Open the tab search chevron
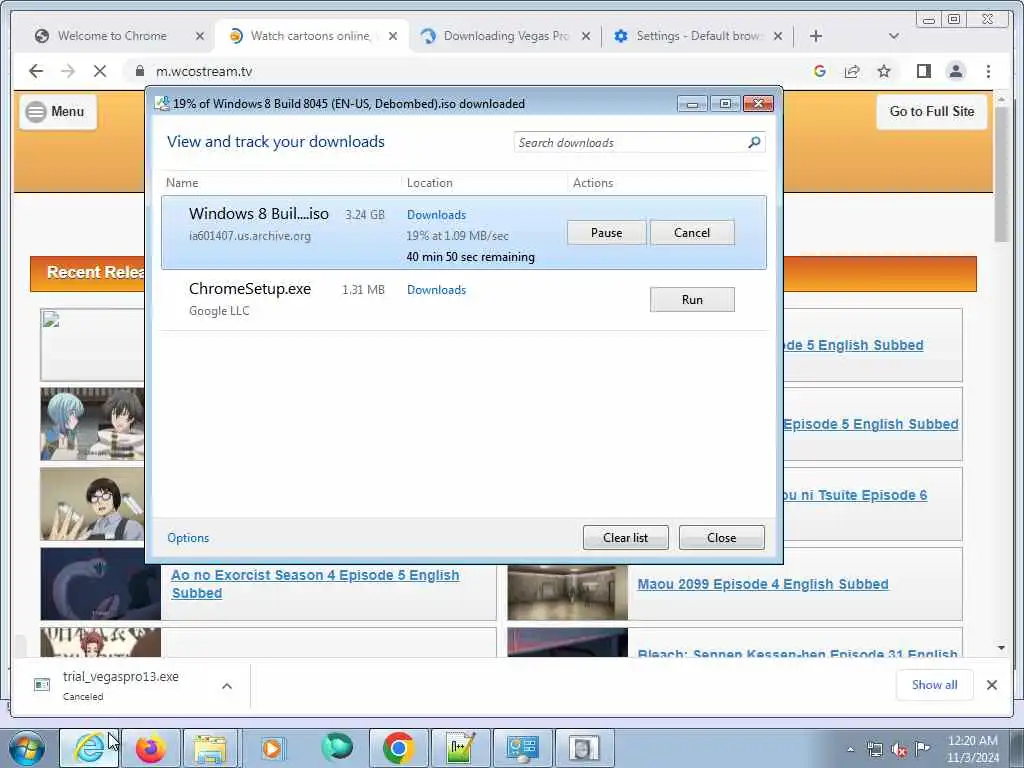 [x=893, y=36]
